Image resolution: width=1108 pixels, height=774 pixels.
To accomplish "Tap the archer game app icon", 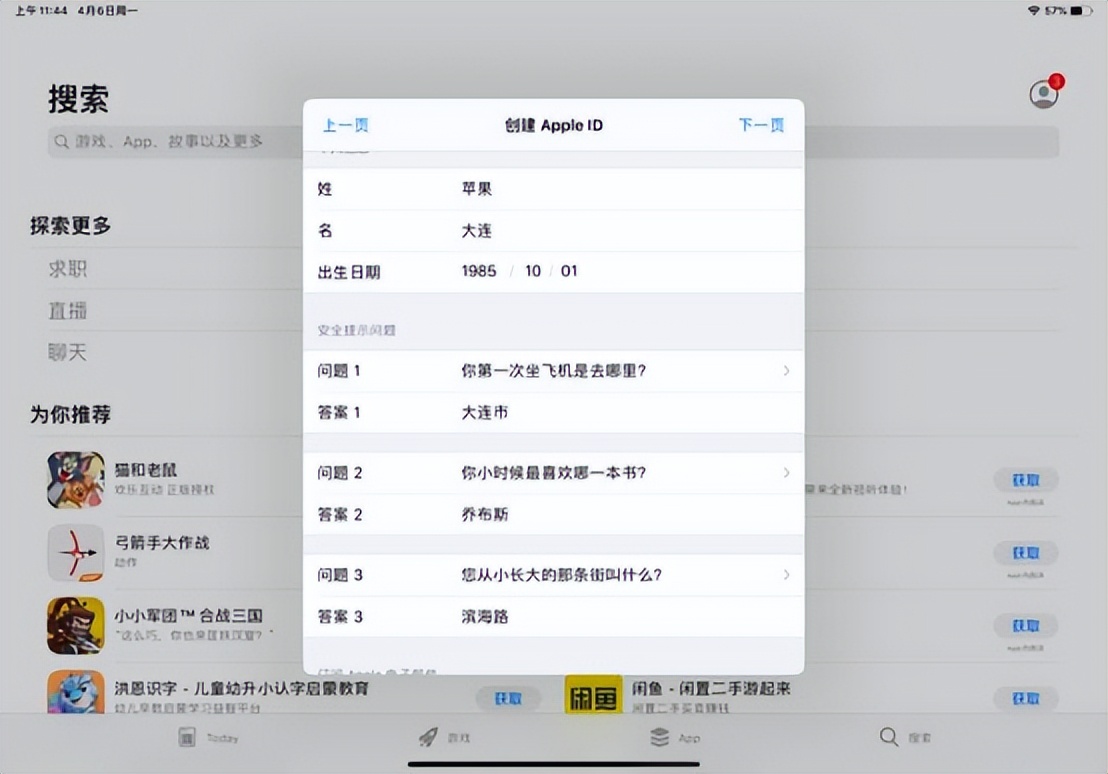I will tap(75, 552).
